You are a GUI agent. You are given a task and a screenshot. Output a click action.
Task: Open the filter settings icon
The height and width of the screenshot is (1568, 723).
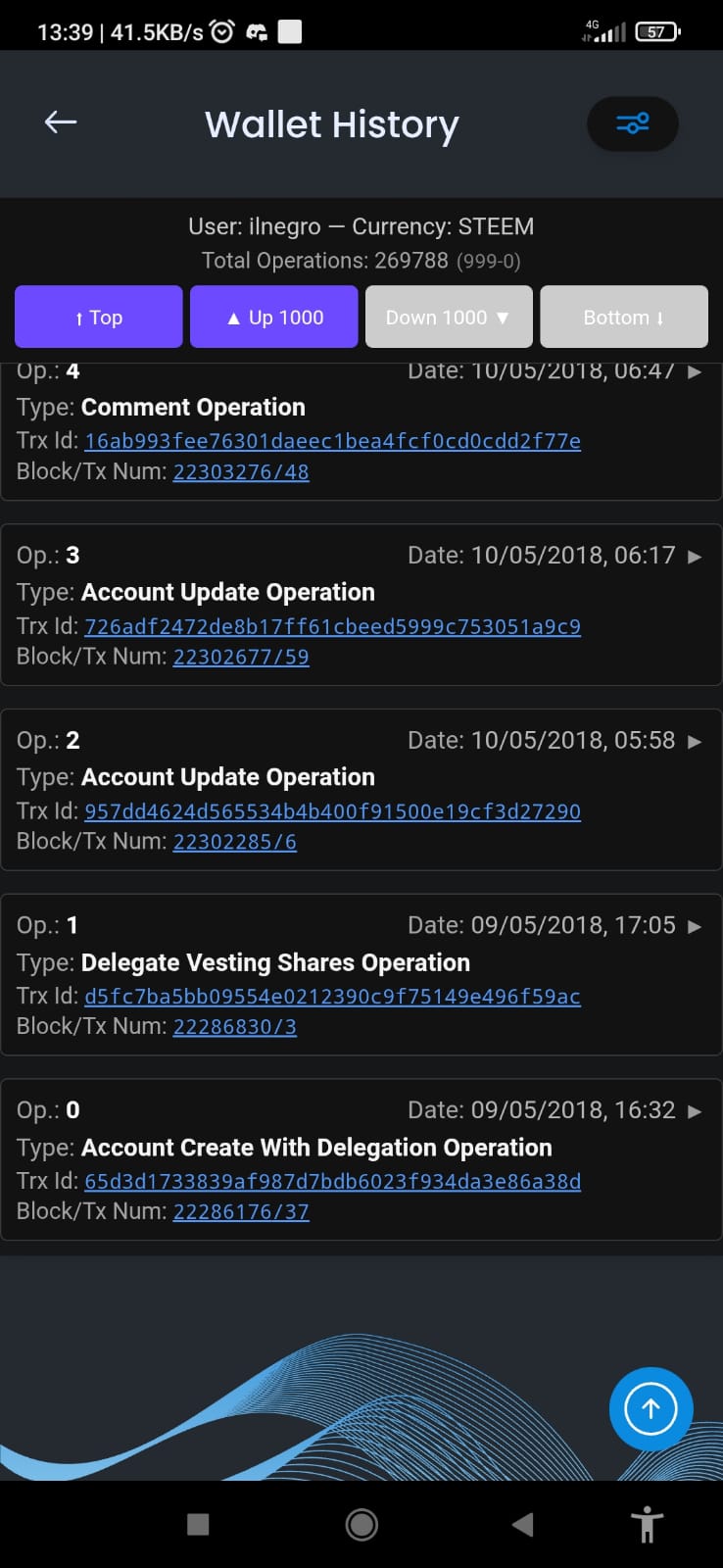632,123
